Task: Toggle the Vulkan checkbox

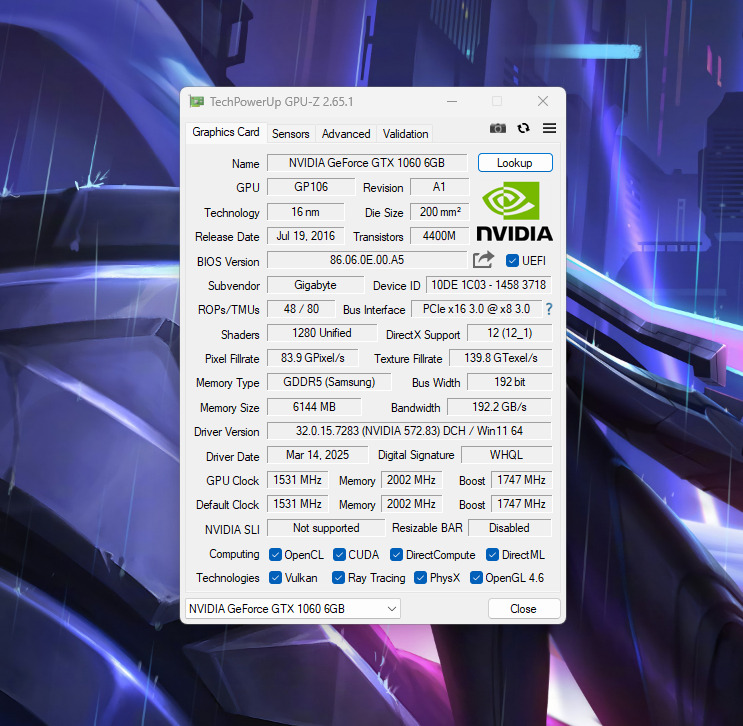Action: pyautogui.click(x=275, y=578)
